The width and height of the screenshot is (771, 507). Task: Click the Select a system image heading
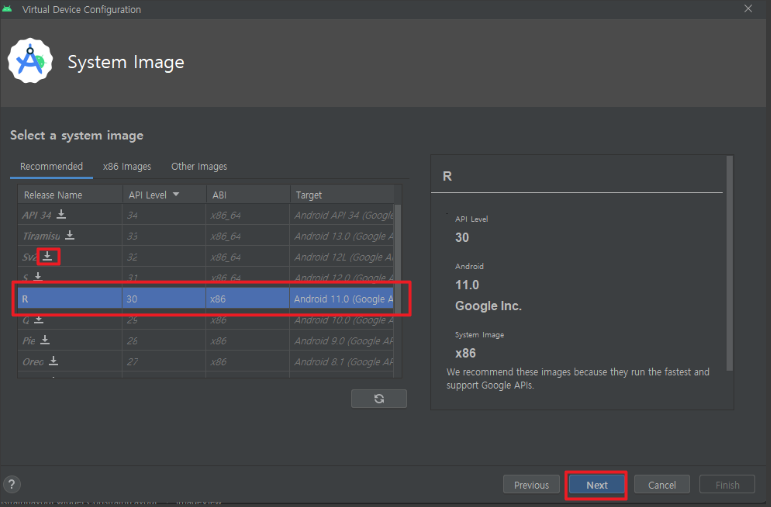pos(77,135)
